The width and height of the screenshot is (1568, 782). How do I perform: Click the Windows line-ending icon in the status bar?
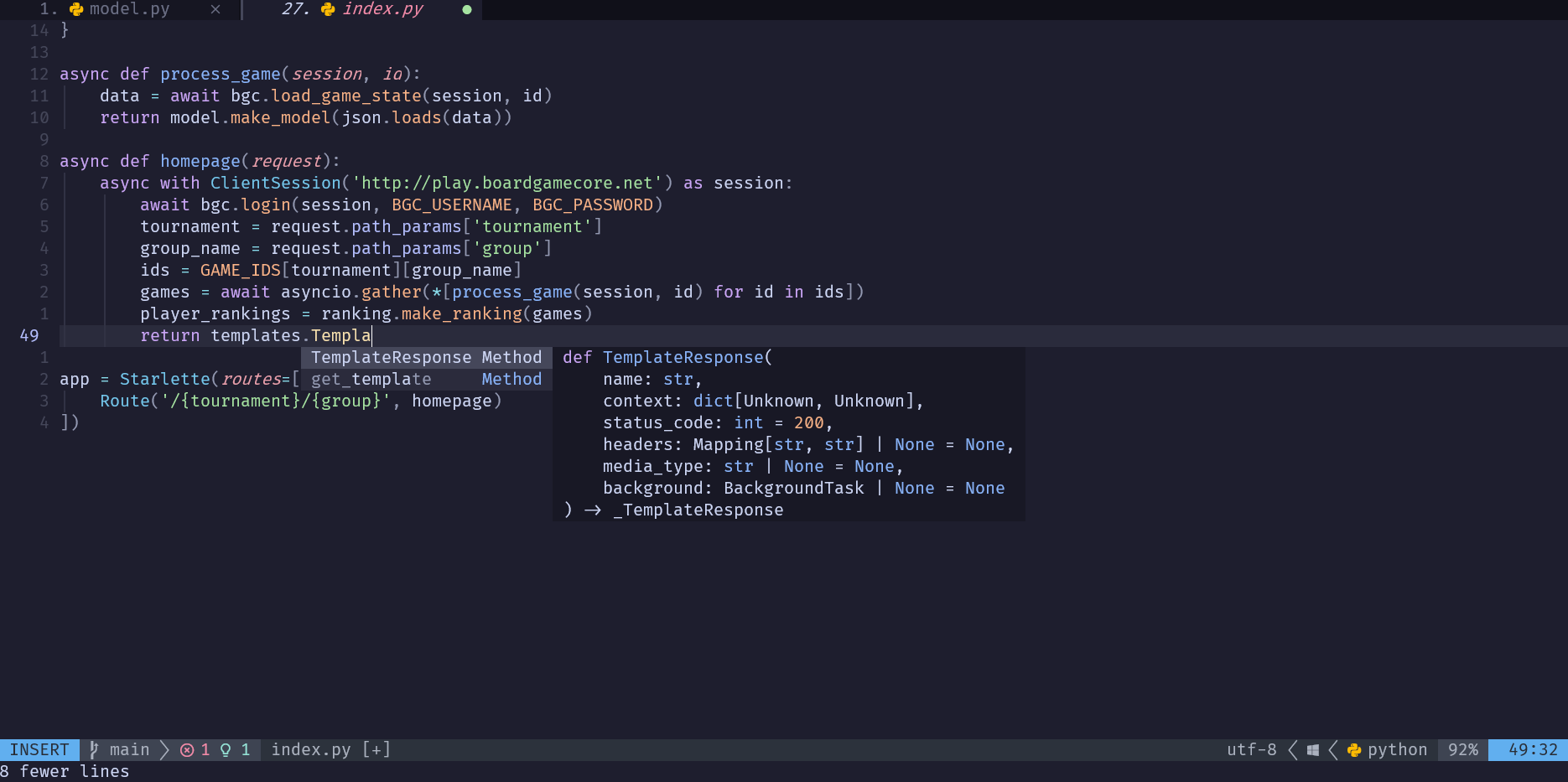[x=1312, y=749]
